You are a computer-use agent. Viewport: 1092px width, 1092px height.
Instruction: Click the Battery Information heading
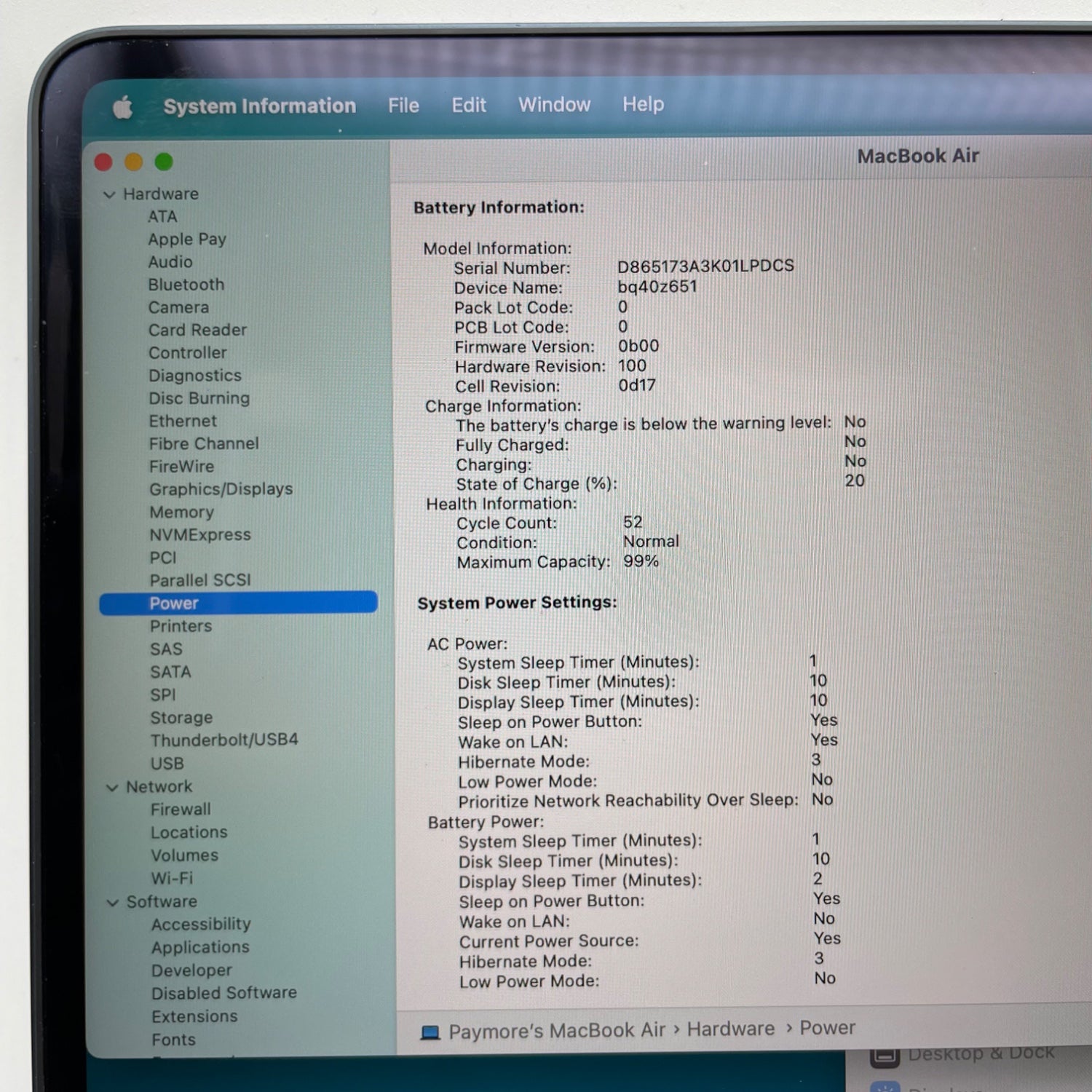[x=499, y=207]
